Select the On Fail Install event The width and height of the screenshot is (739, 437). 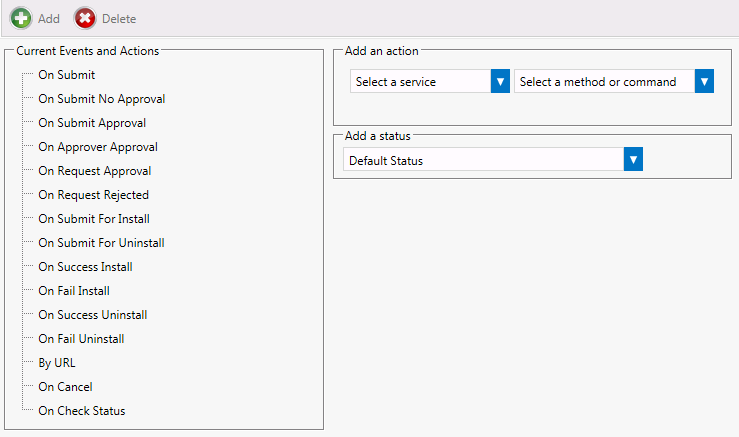[74, 291]
